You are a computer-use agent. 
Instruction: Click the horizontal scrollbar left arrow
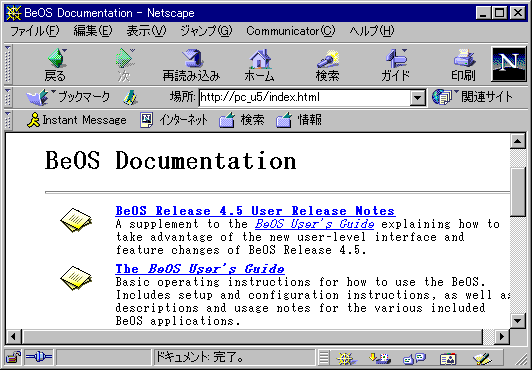[13, 337]
